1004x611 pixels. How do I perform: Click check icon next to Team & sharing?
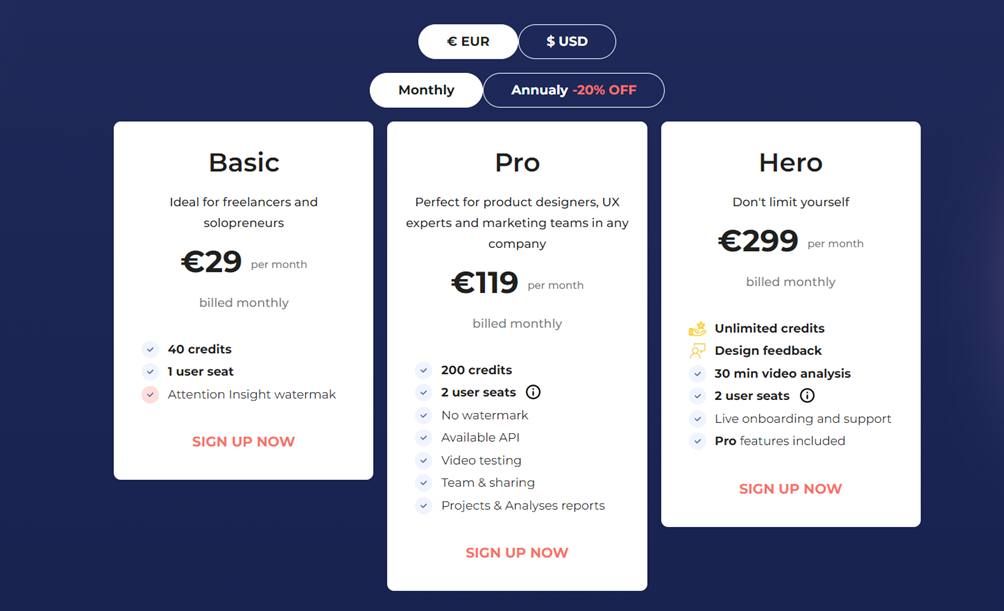point(424,483)
